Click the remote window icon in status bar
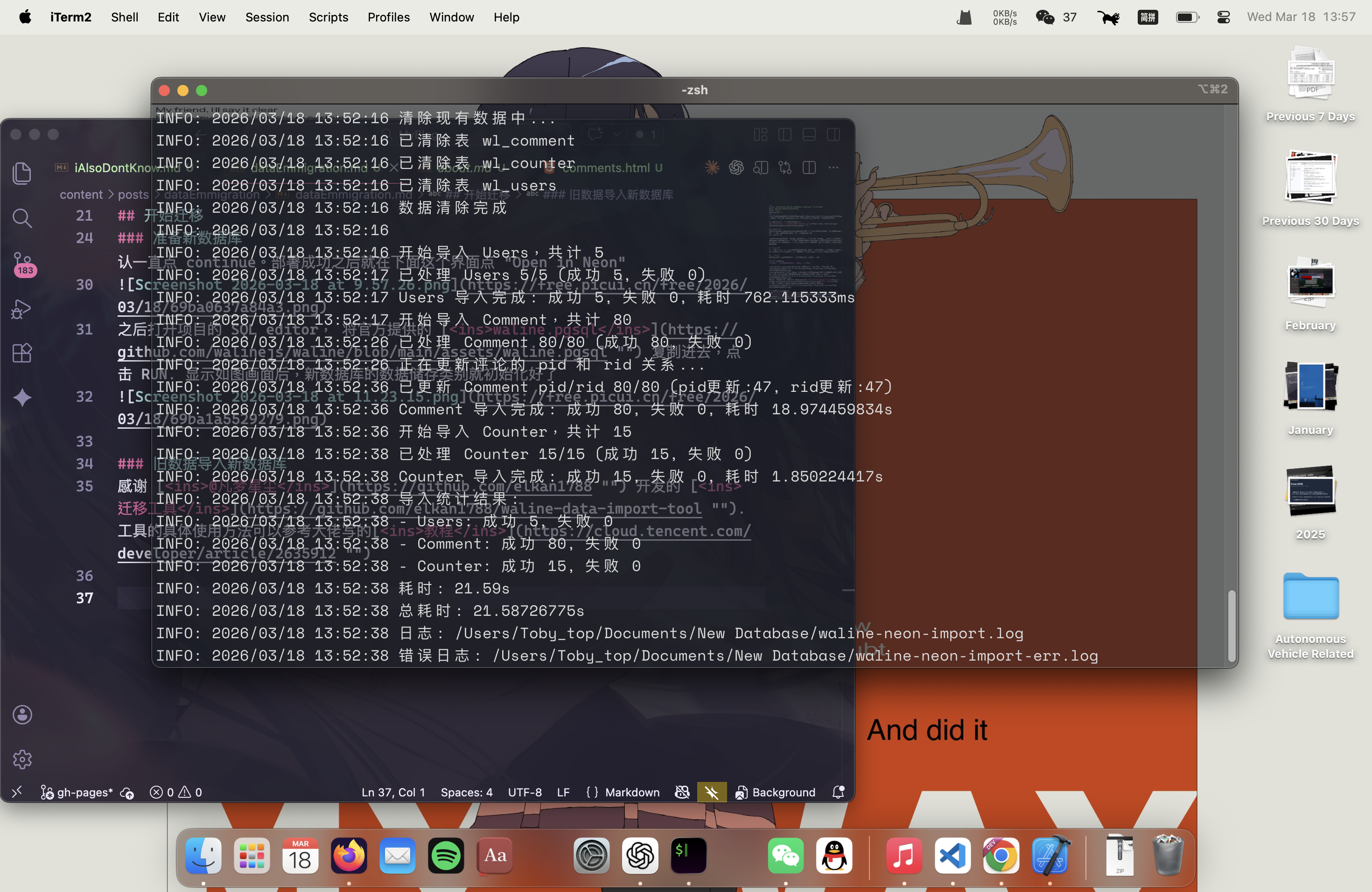1372x892 pixels. pyautogui.click(x=17, y=792)
